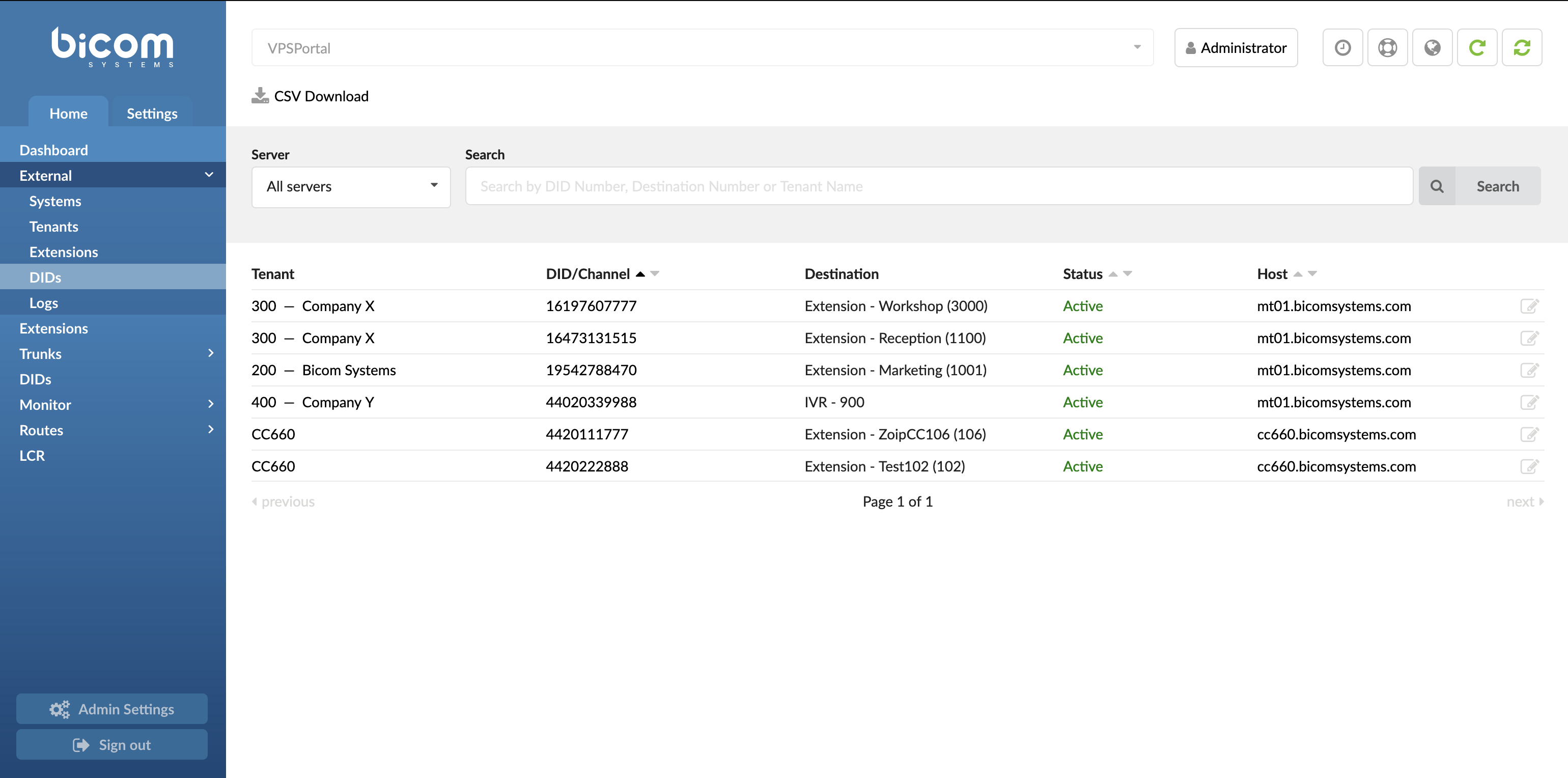Click tenant '200 — Bicom Systems'
This screenshot has width=1568, height=778.
click(x=323, y=370)
